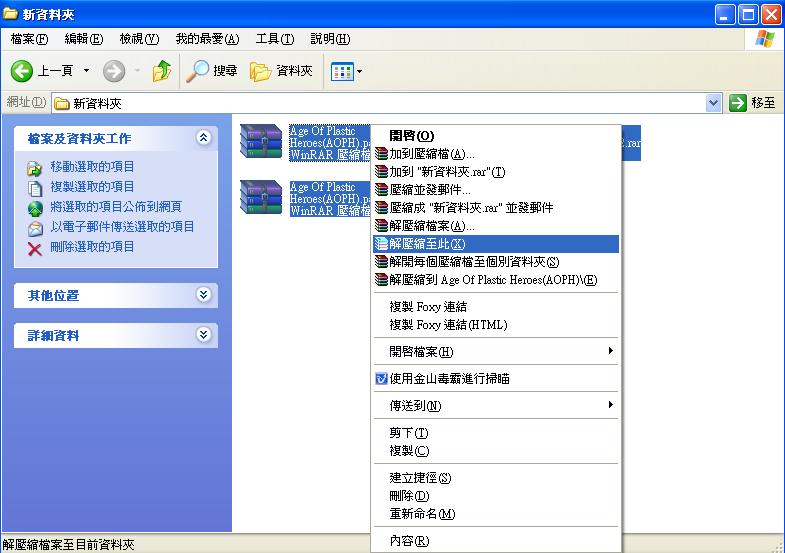This screenshot has height=553, width=785.
Task: Select 建立捷徑(S) option
Action: (x=496, y=478)
